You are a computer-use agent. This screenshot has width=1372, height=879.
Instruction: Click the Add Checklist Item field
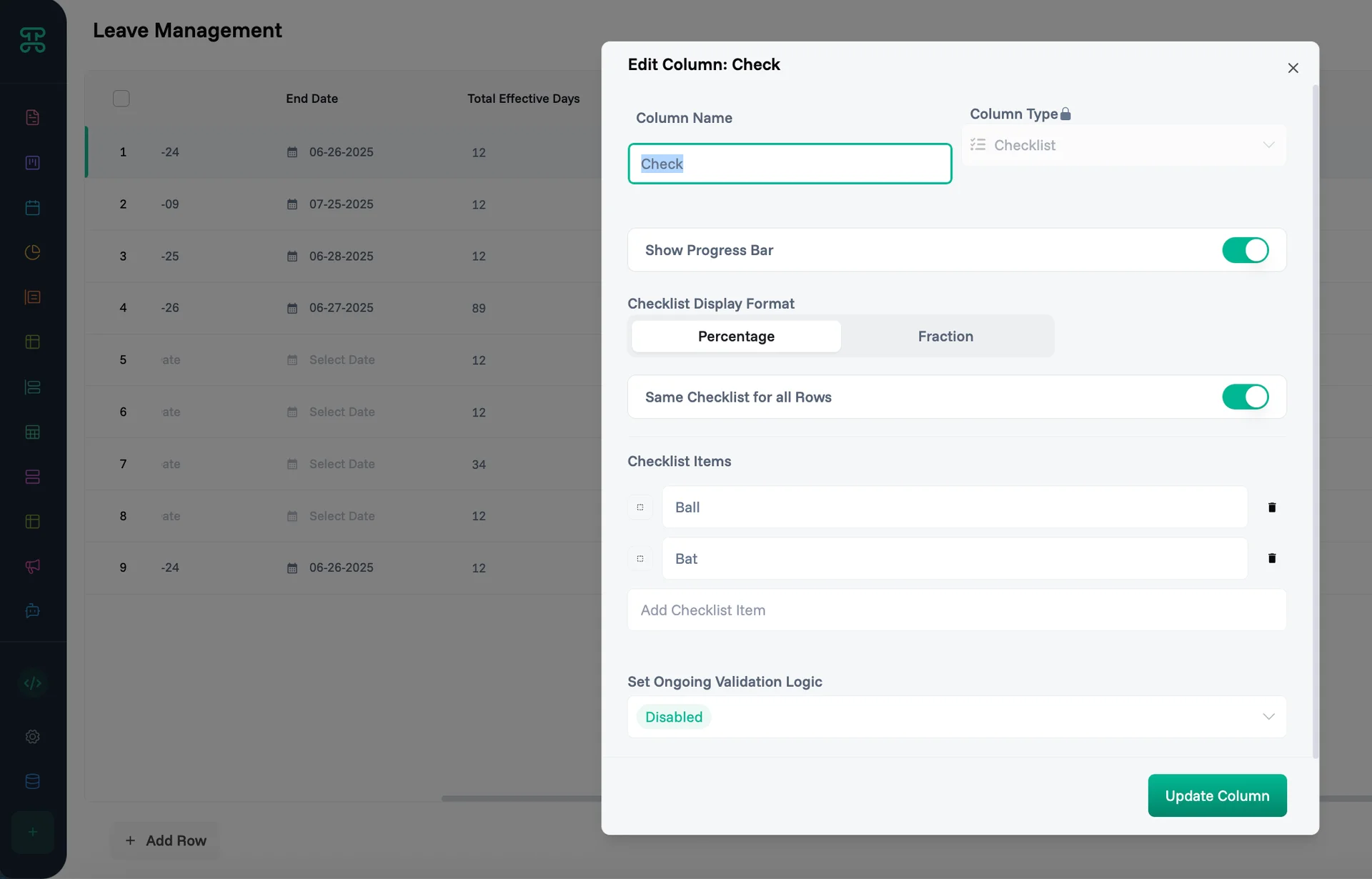point(956,610)
